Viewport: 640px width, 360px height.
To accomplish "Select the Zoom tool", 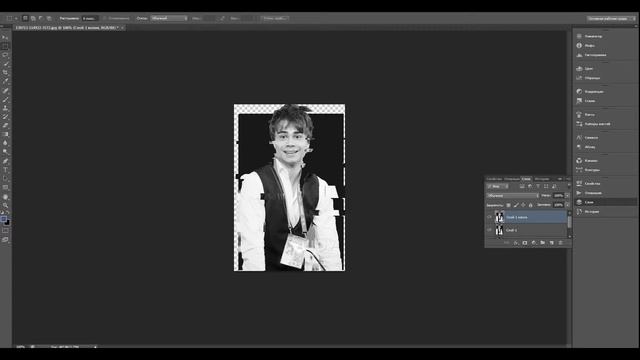I will [5, 205].
